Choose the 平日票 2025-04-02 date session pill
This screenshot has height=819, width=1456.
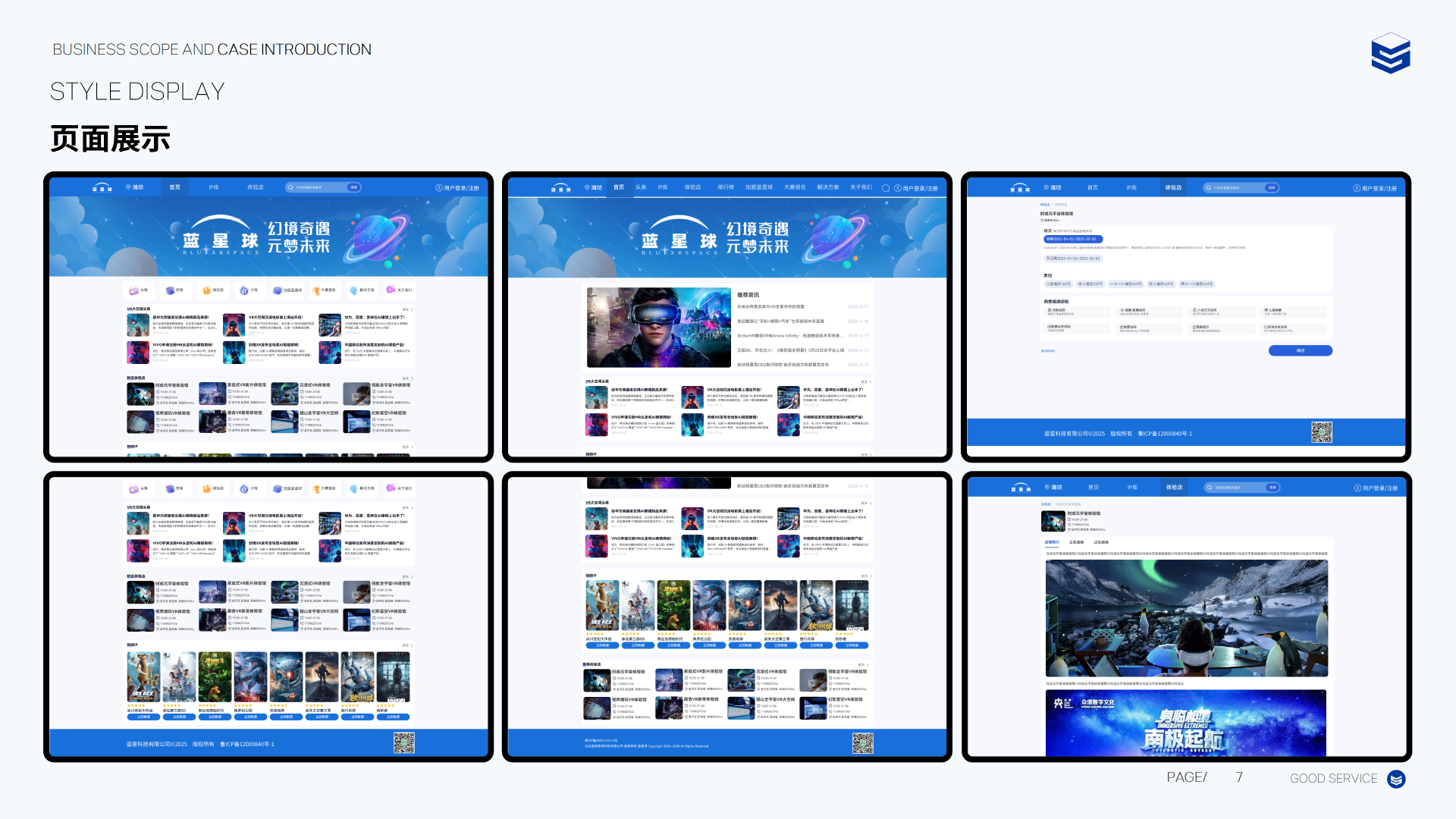(1073, 259)
